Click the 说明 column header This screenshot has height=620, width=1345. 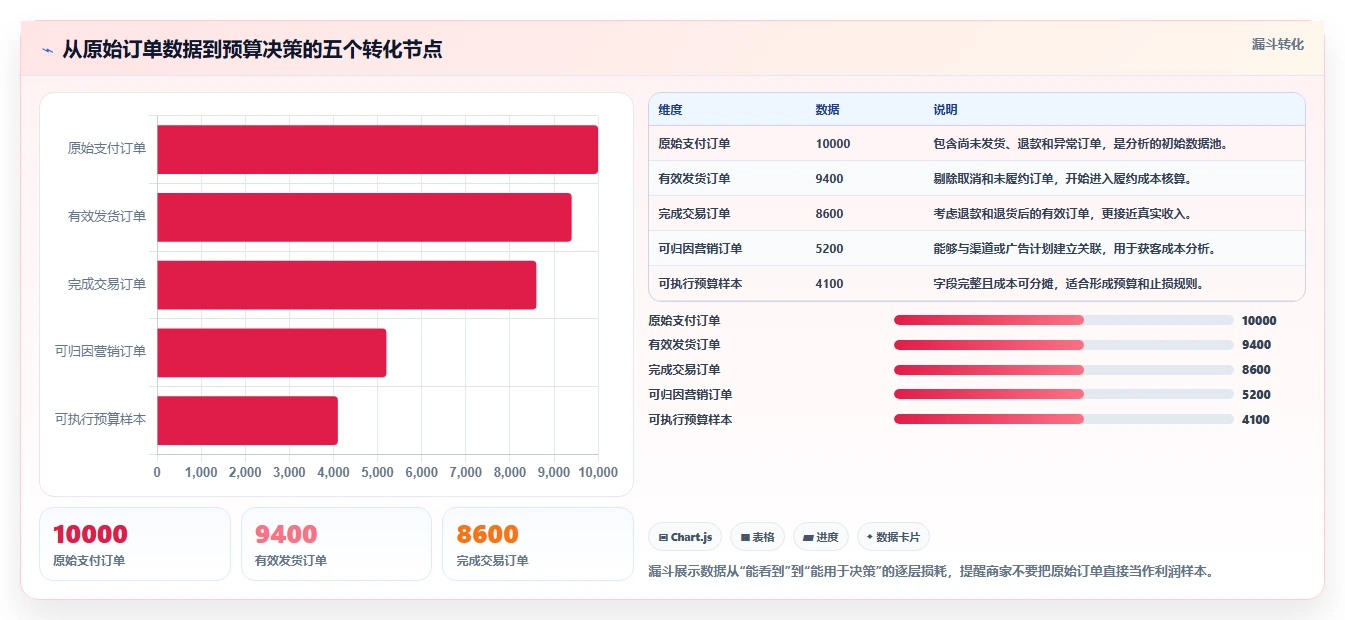[945, 110]
